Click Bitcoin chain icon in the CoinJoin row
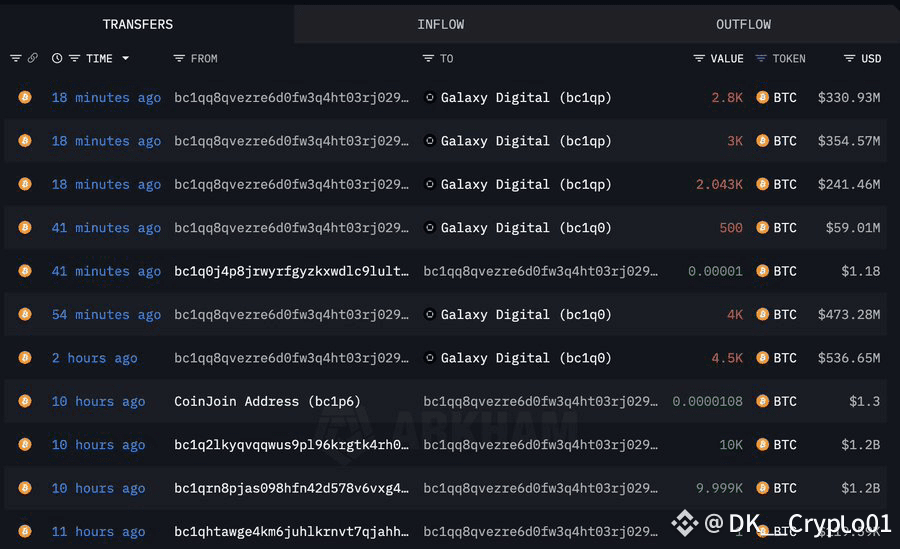This screenshot has height=549, width=900. pyautogui.click(x=25, y=401)
